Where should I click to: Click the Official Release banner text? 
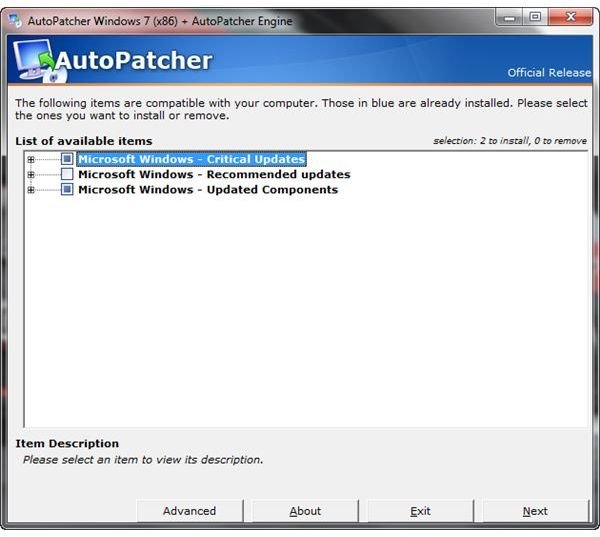(549, 73)
